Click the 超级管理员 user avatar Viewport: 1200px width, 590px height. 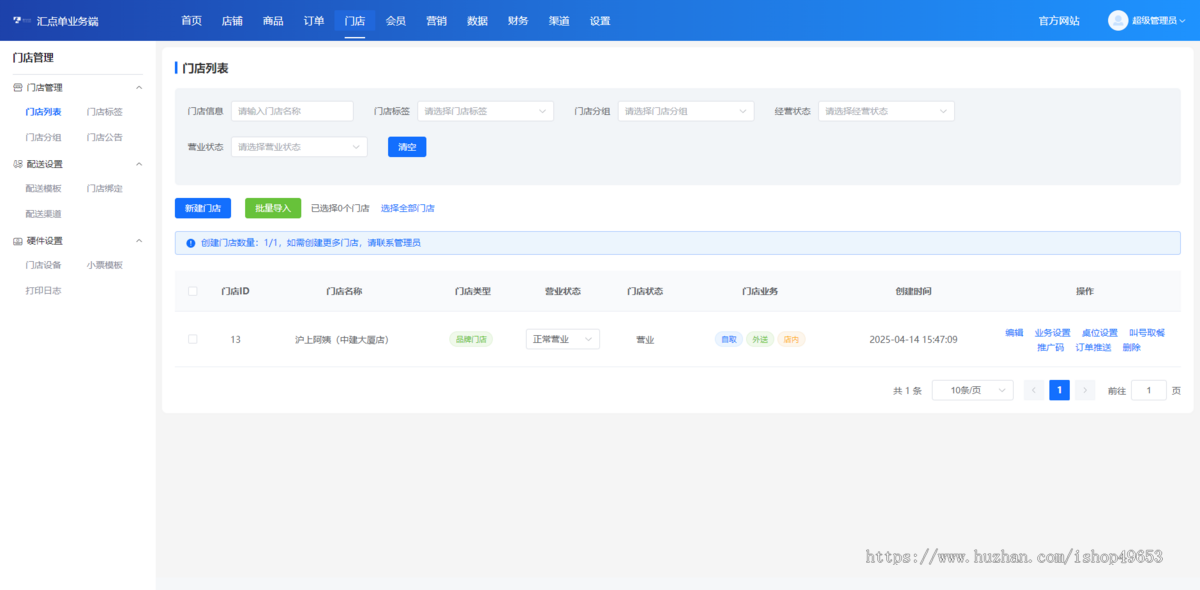pyautogui.click(x=1118, y=20)
